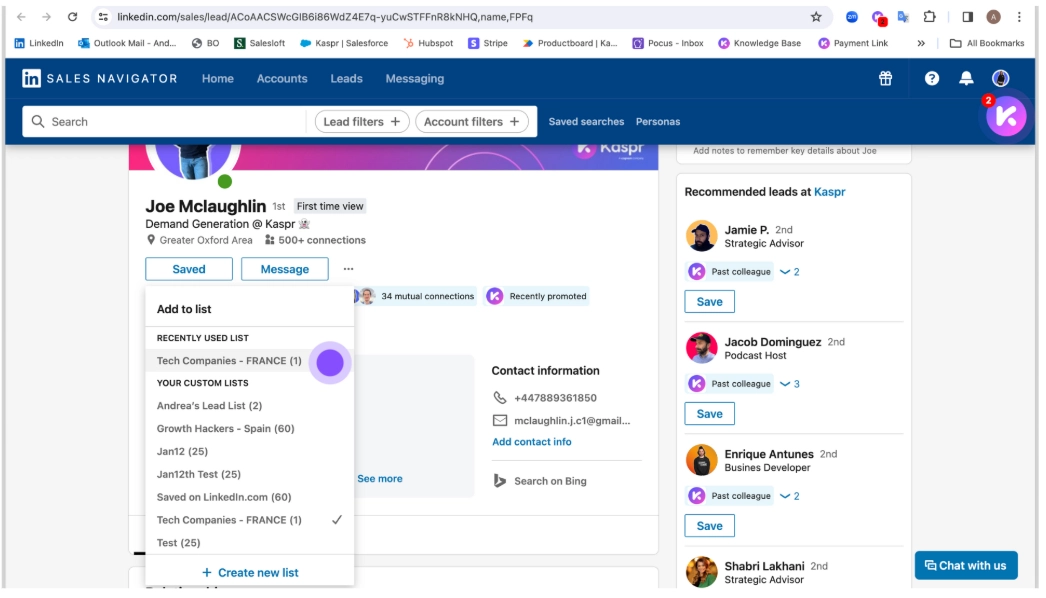Viewport: 1046px width, 598px height.
Task: Go to the Home tab
Action: [217, 78]
